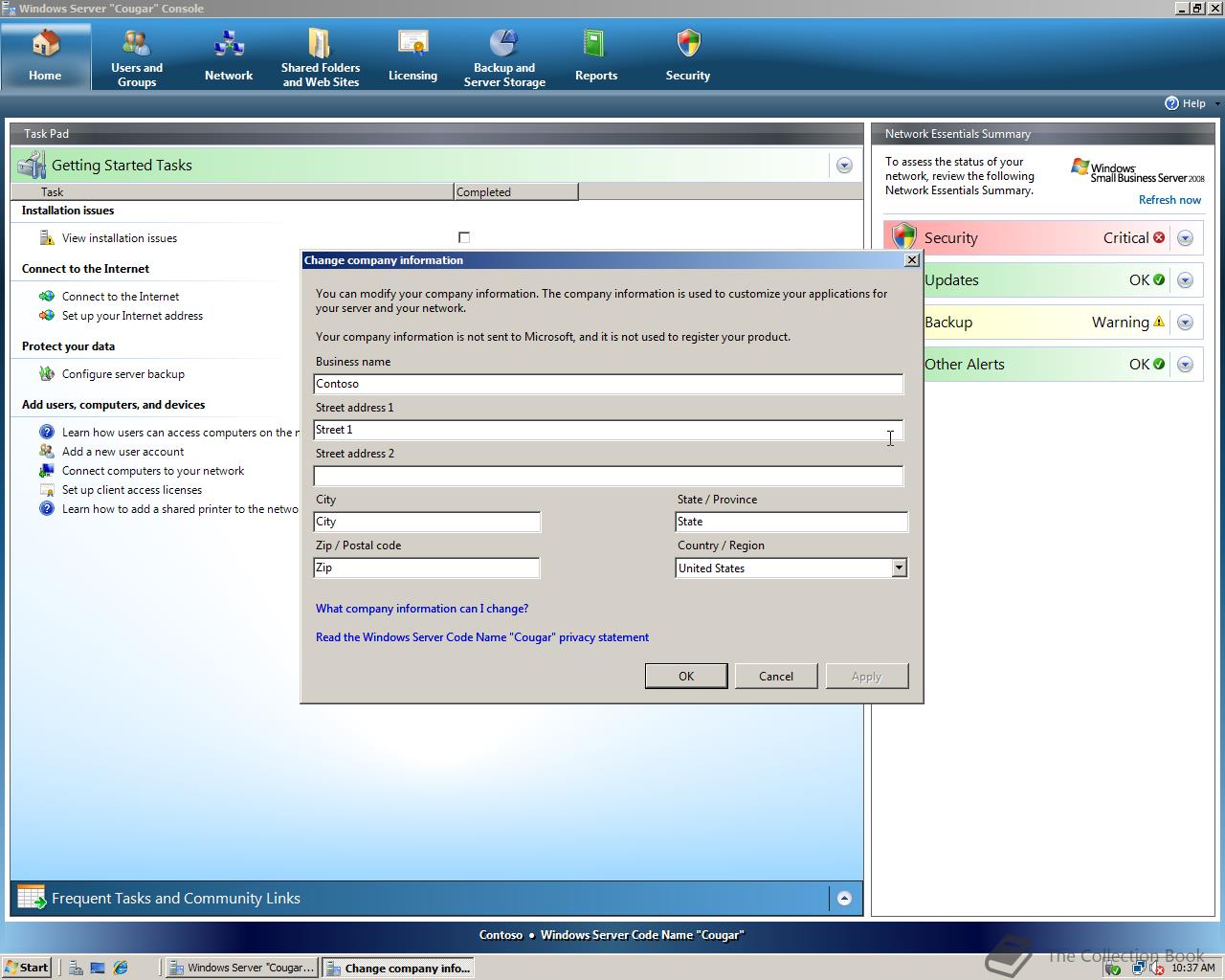
Task: Click the client access licenses icon
Action: pyautogui.click(x=47, y=490)
